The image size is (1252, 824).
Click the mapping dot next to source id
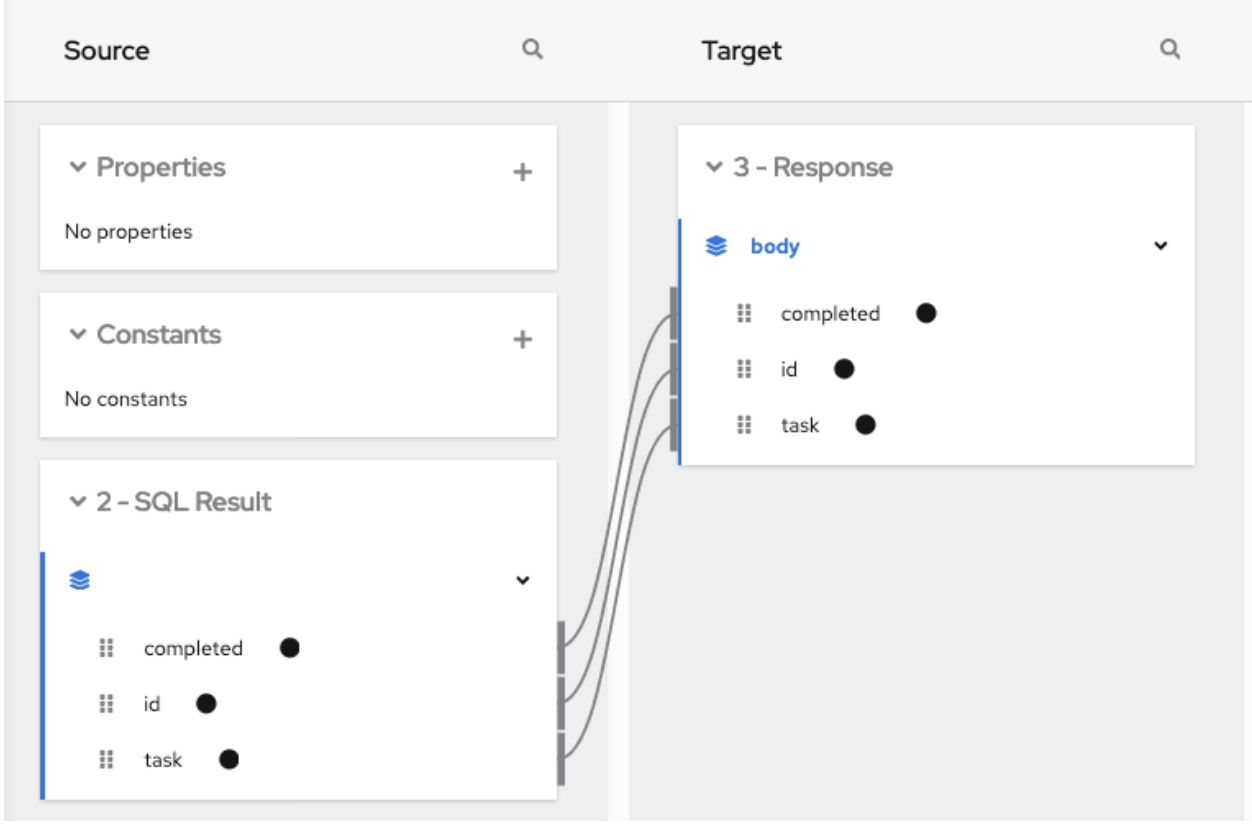(206, 704)
